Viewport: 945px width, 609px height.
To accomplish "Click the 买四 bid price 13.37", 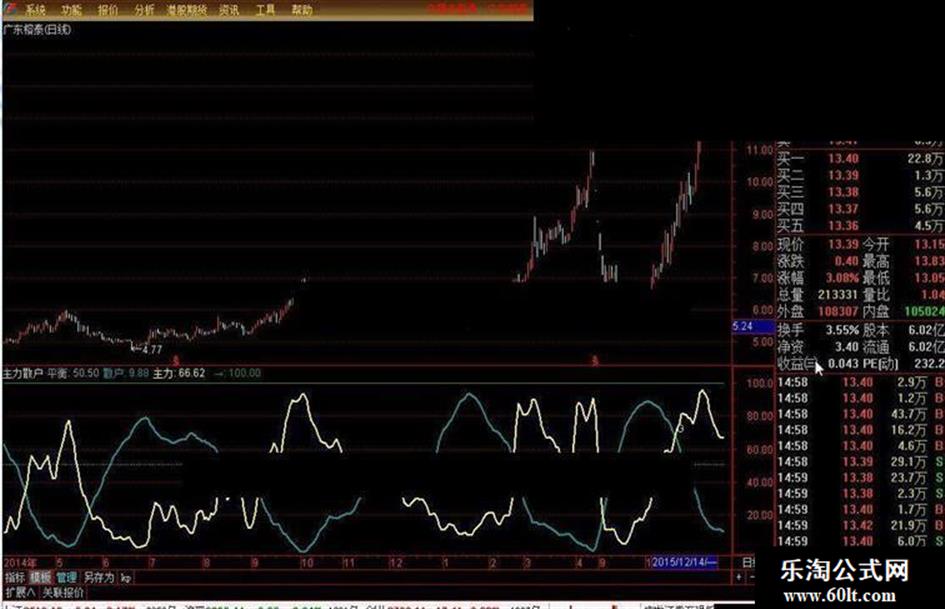I will coord(843,209).
